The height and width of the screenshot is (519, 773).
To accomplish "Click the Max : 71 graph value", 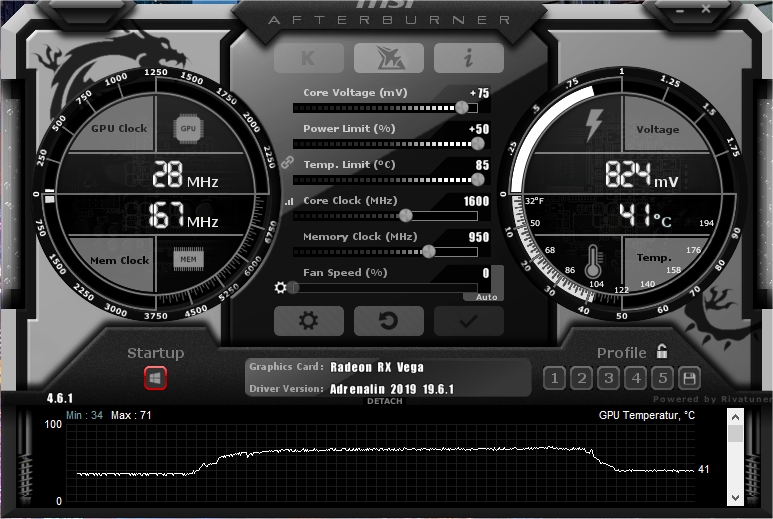I will [131, 415].
